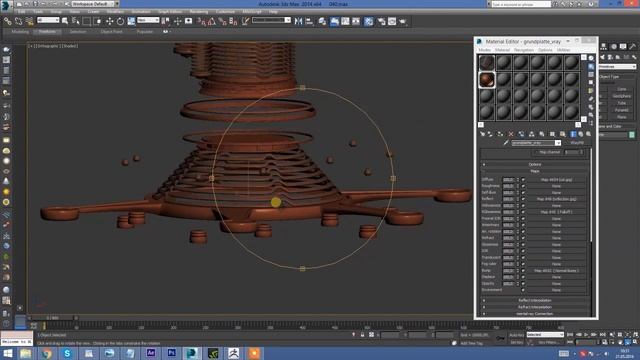640x360 pixels.
Task: Open Render Setup from main toolbar
Action: click(382, 21)
